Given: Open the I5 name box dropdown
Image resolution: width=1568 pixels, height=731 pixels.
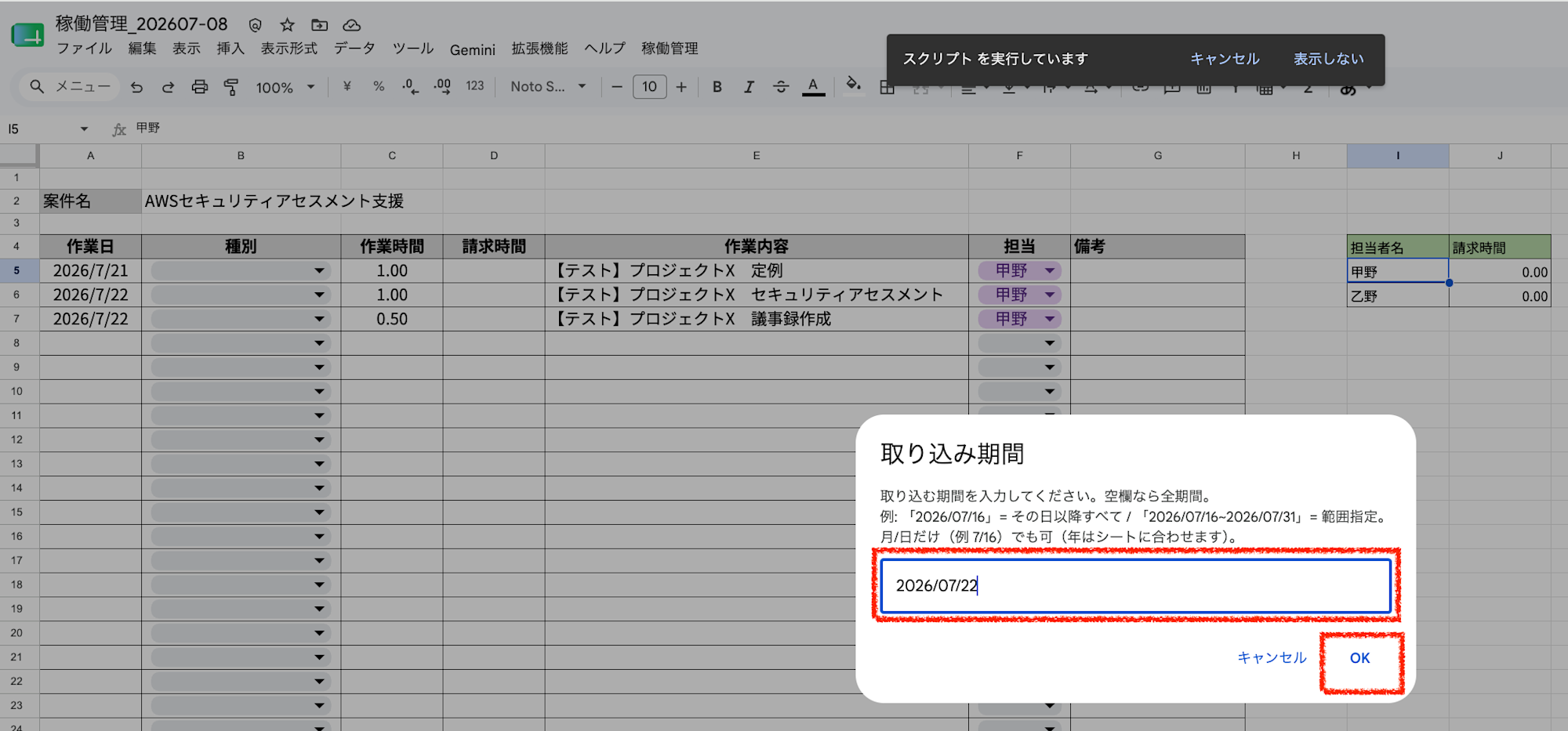Looking at the screenshot, I should 84,128.
